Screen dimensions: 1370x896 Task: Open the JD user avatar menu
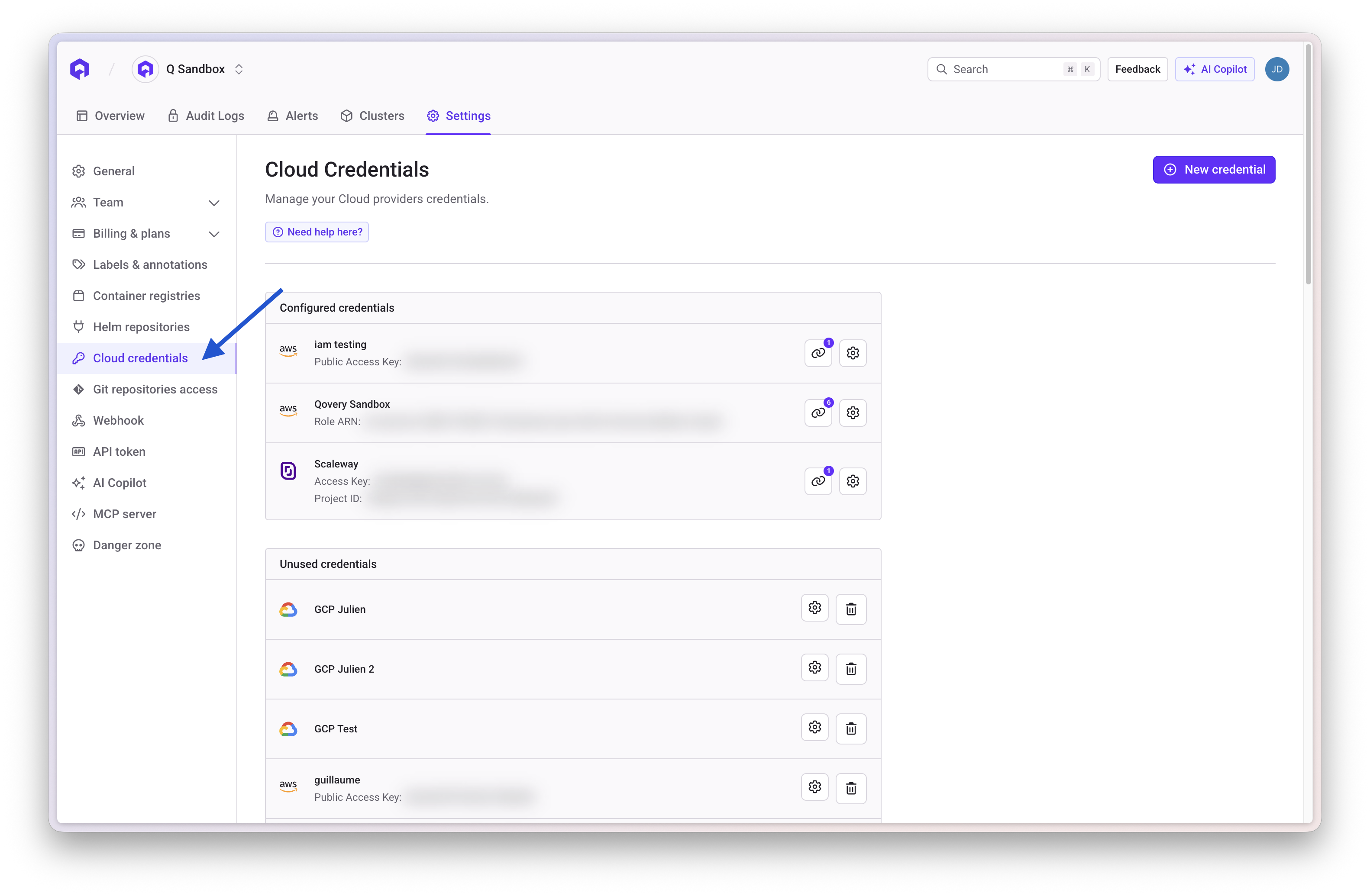click(1277, 69)
